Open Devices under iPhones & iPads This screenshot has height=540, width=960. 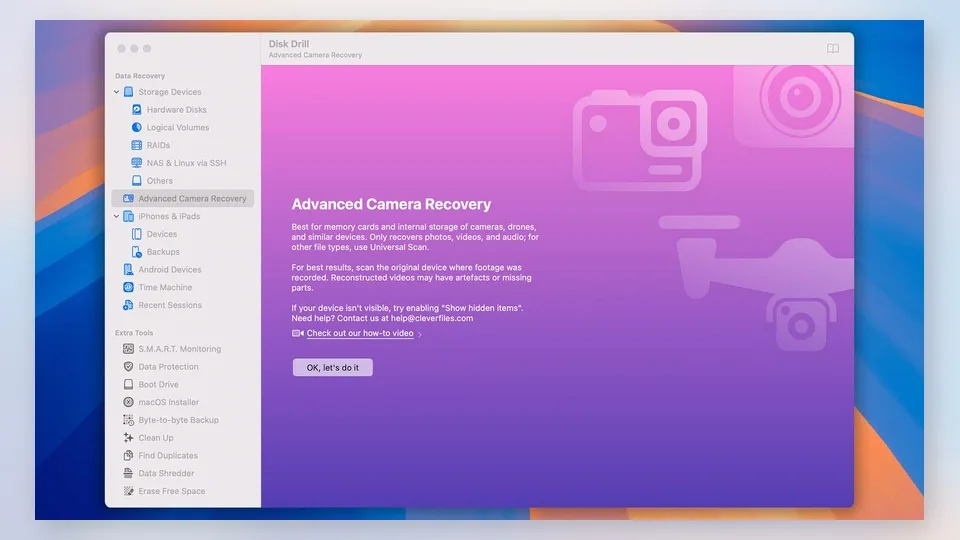[162, 234]
